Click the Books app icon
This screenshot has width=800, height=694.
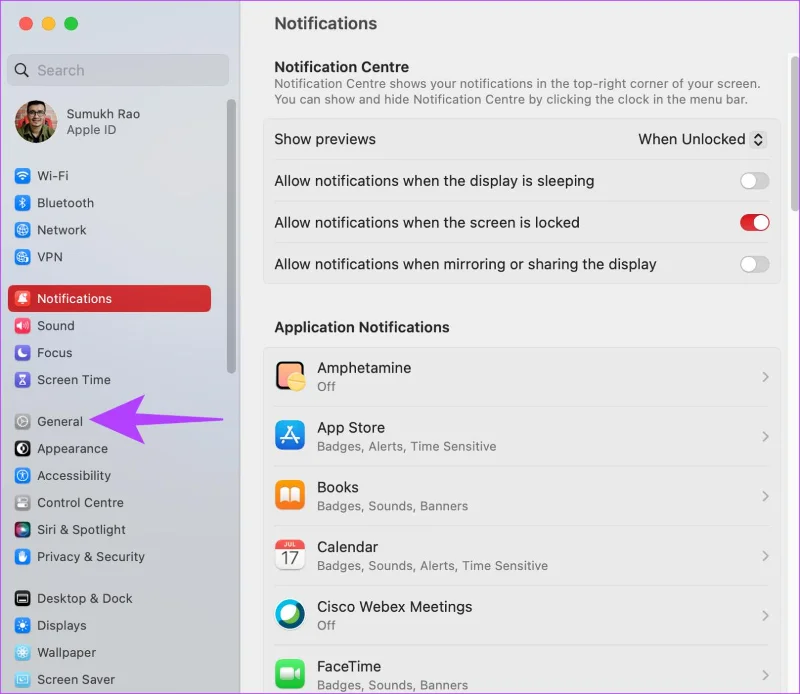(290, 495)
